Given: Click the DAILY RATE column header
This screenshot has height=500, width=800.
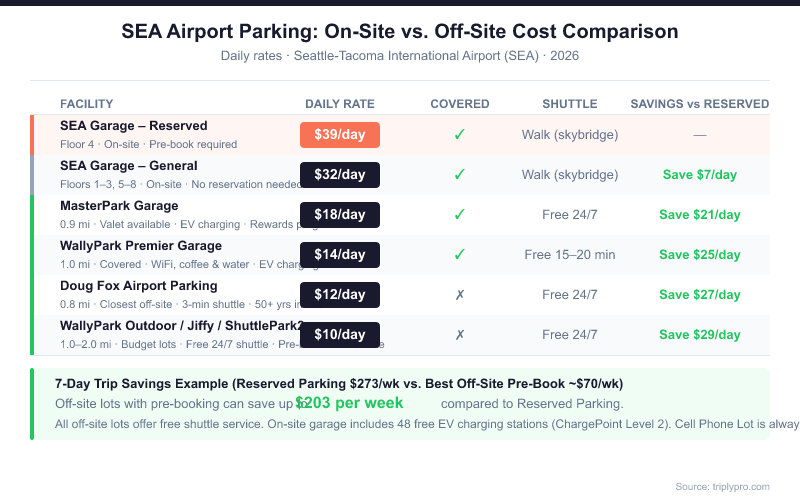Looking at the screenshot, I should (340, 104).
